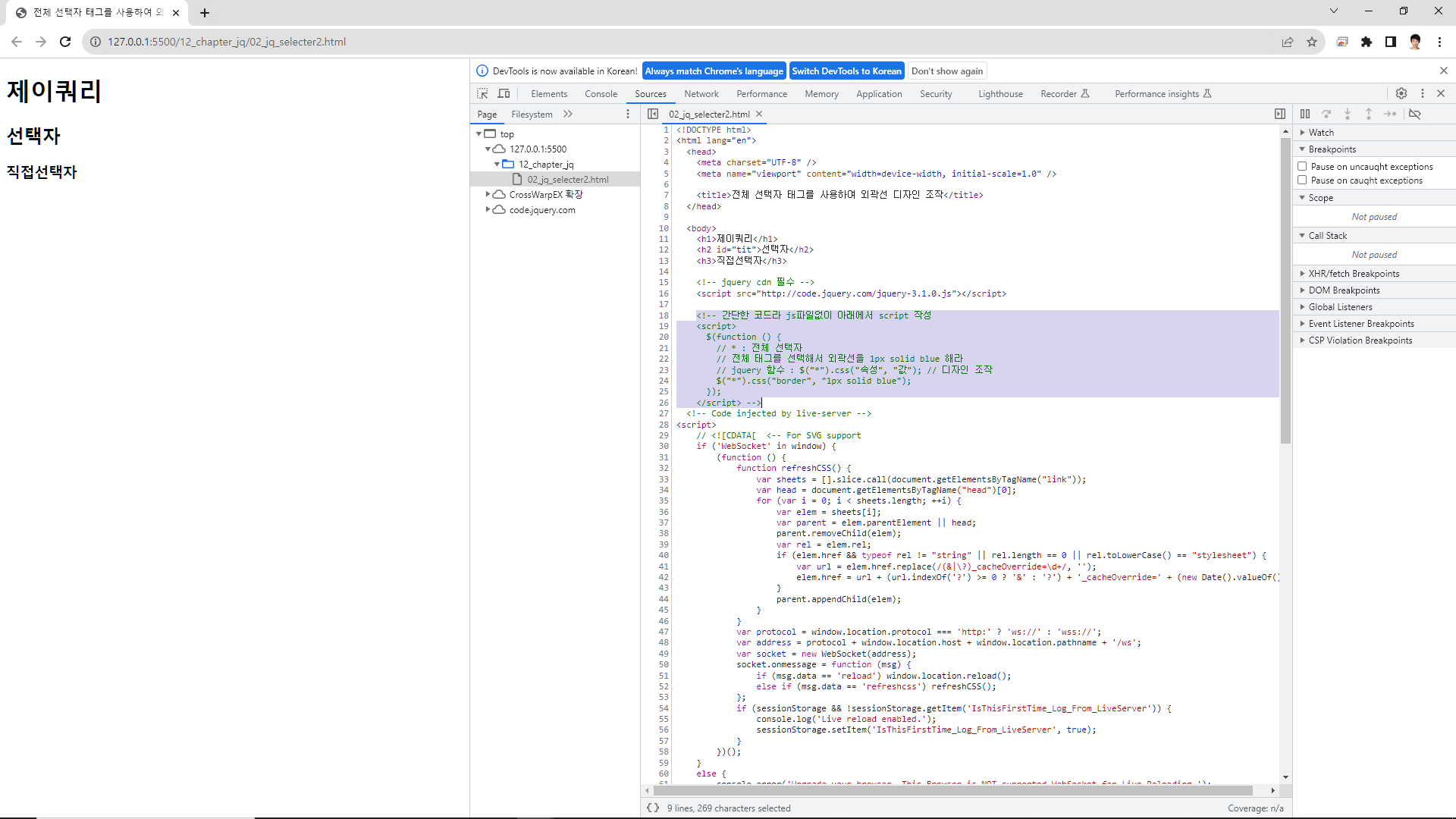Open the Network tab

701,94
